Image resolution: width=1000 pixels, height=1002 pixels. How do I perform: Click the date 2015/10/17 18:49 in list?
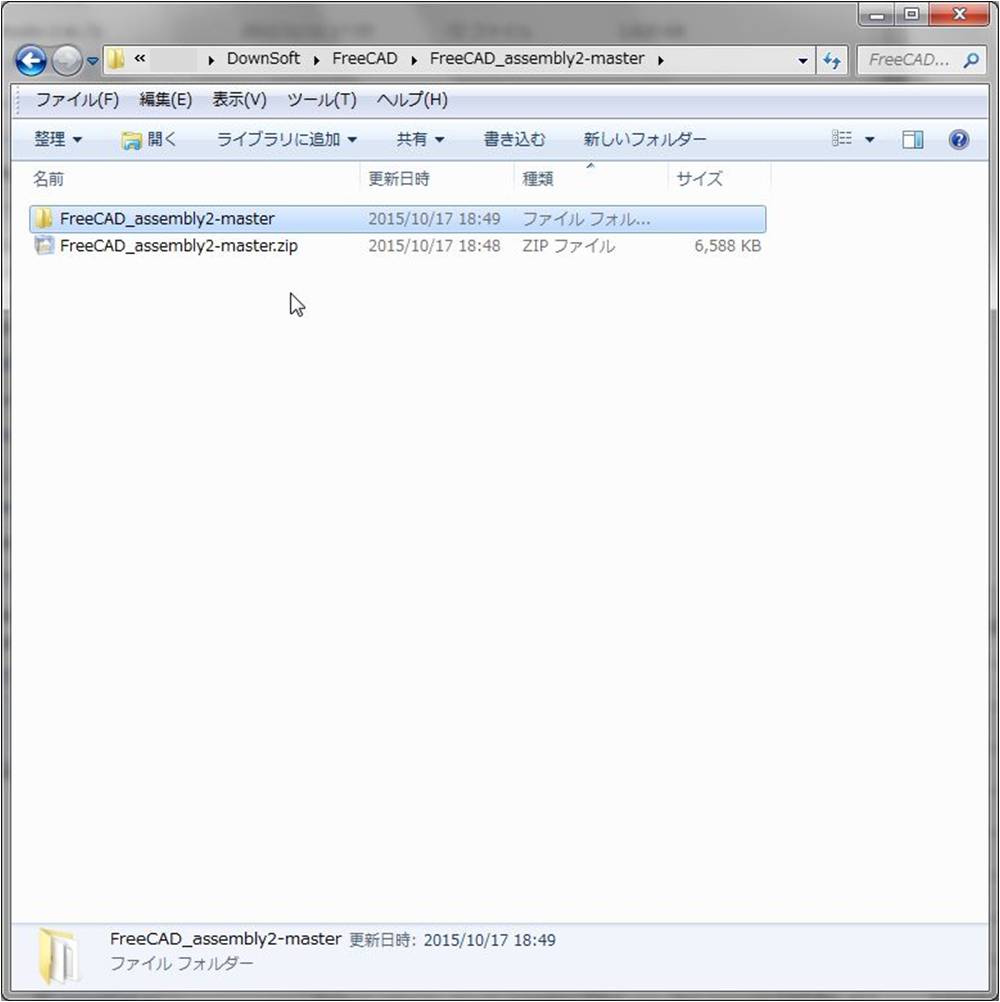tap(434, 219)
